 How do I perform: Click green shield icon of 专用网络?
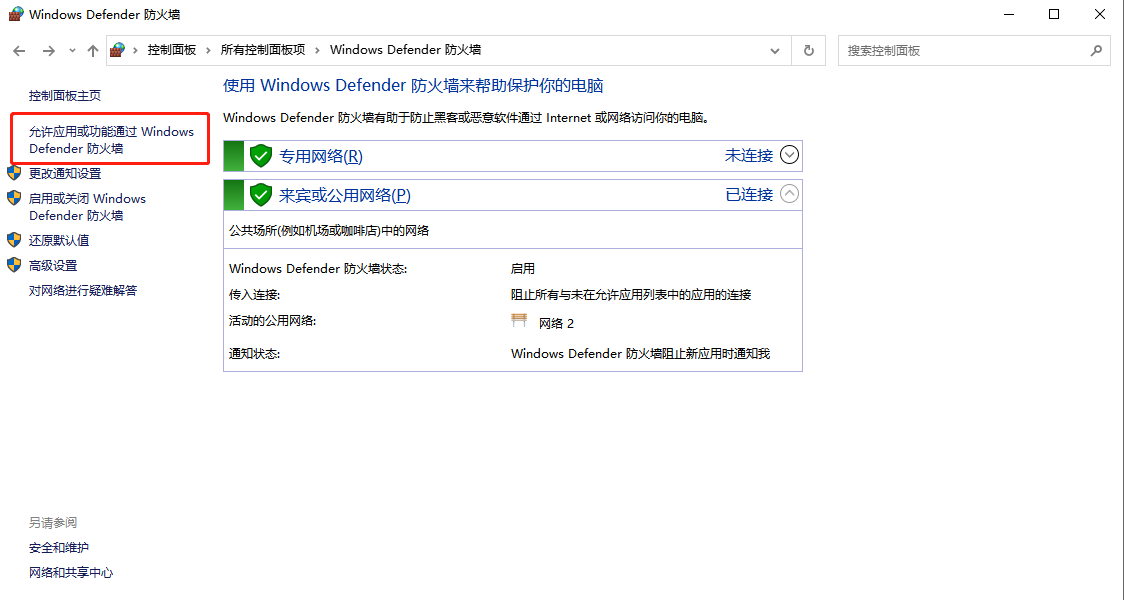[x=261, y=156]
